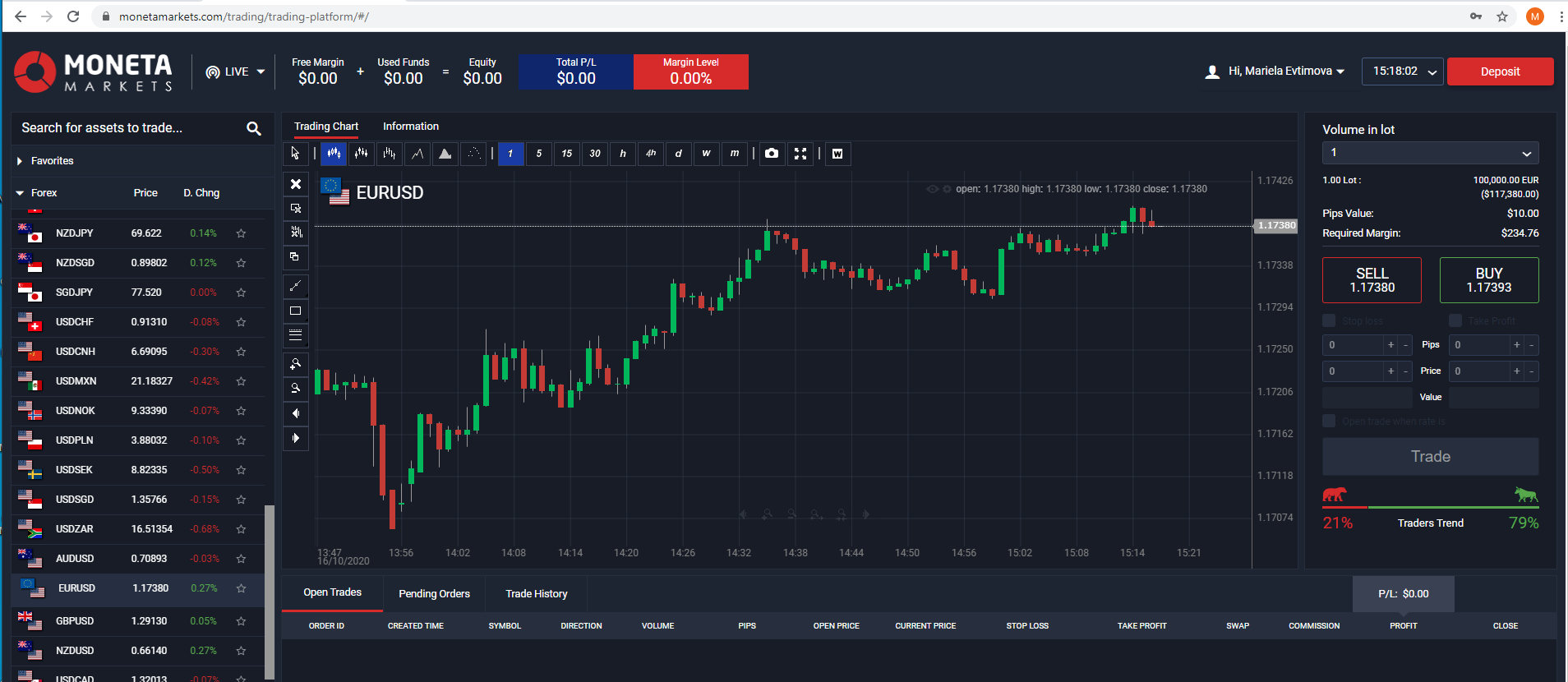Image resolution: width=1568 pixels, height=682 pixels.
Task: Check 'Open trade when rate is' box
Action: coord(1329,421)
